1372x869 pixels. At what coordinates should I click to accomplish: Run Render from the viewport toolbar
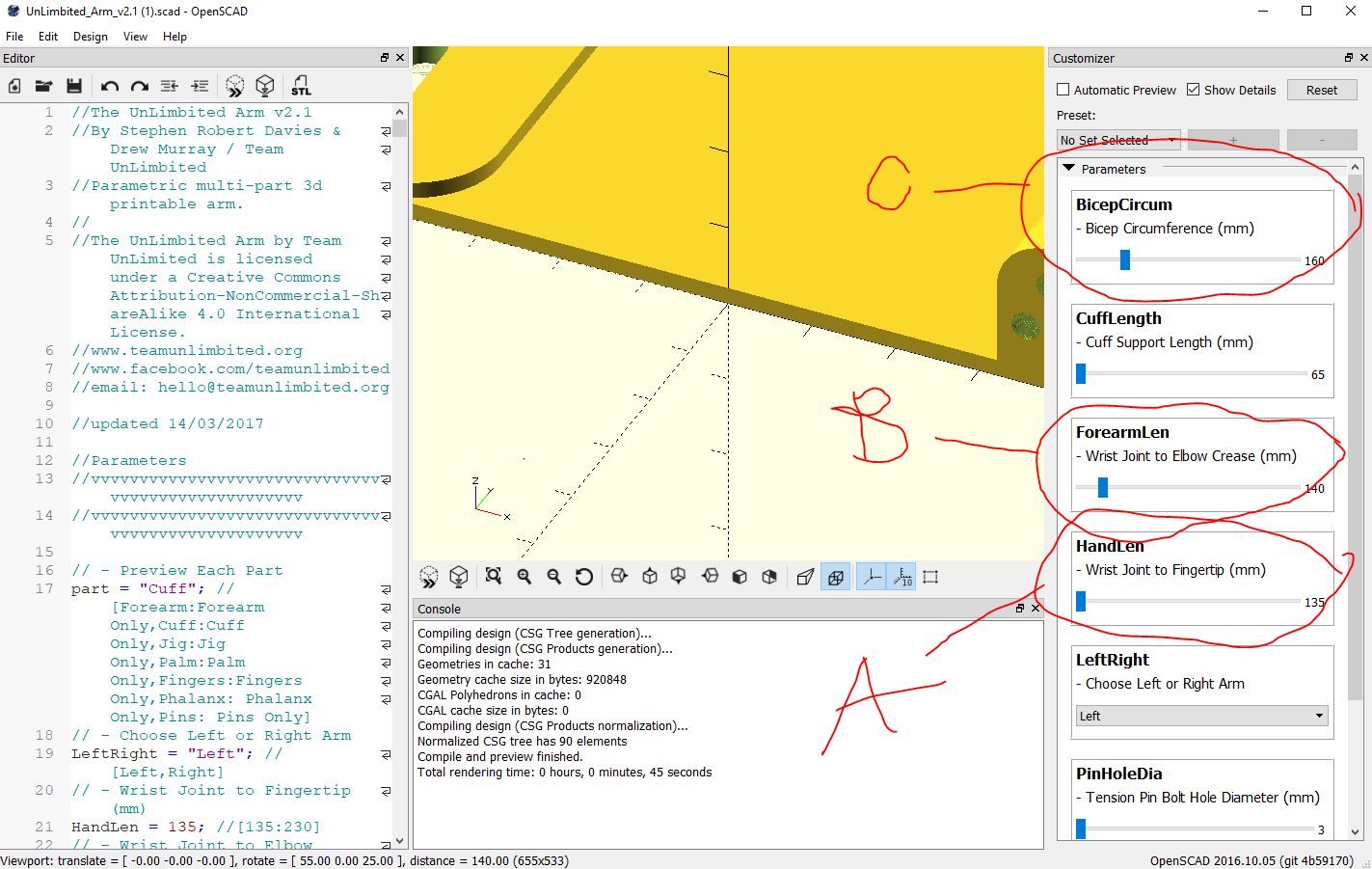coord(459,577)
